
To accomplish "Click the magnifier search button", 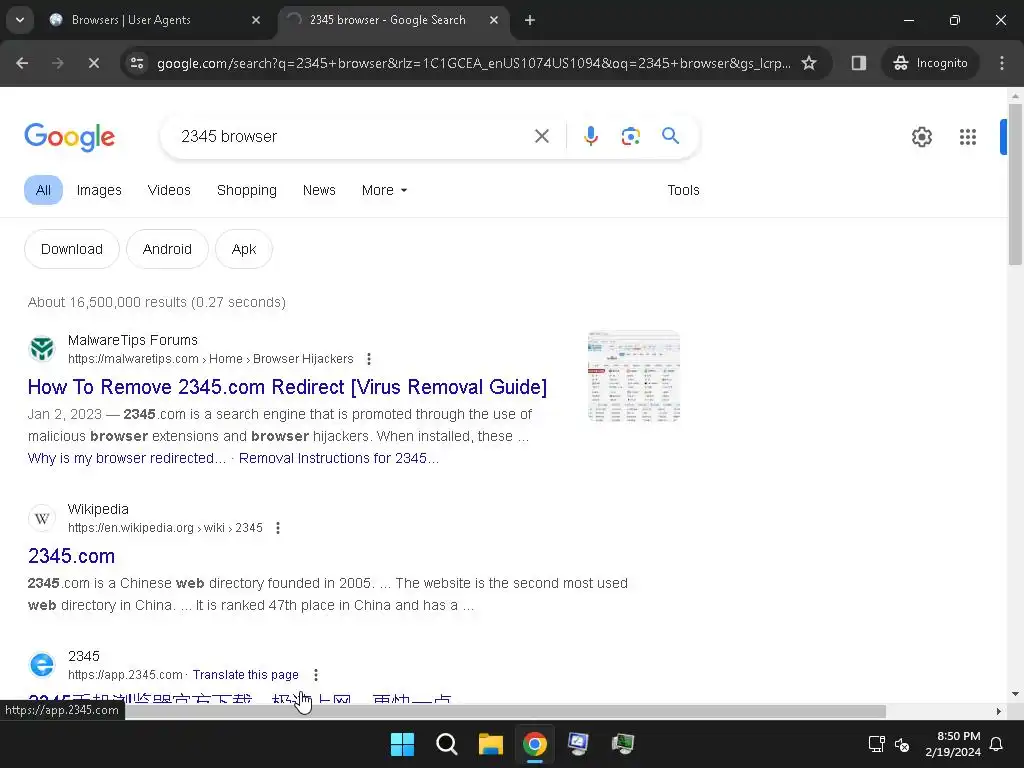I will pyautogui.click(x=671, y=136).
